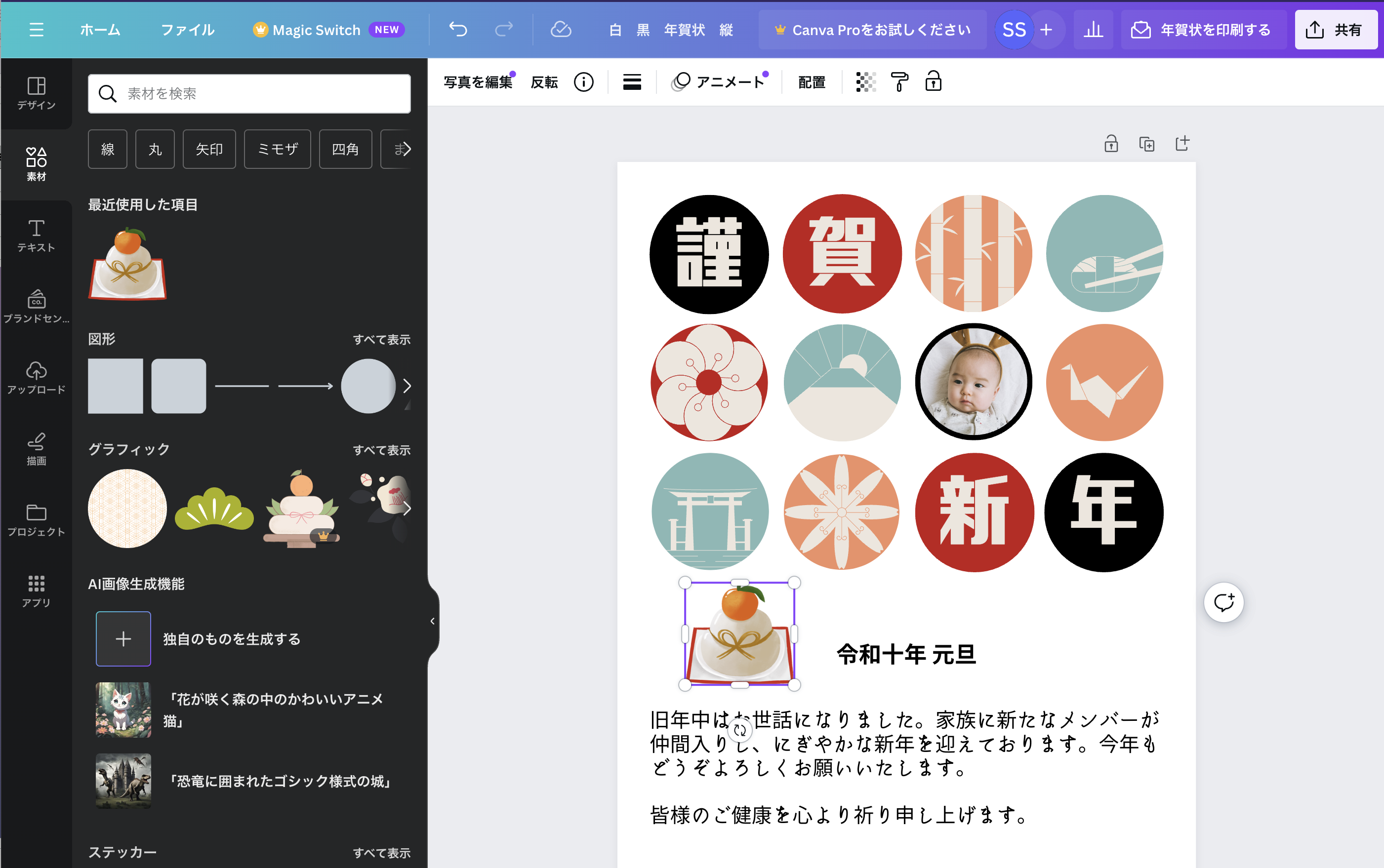Open the image info circle icon
This screenshot has width=1384, height=868.
coord(583,82)
